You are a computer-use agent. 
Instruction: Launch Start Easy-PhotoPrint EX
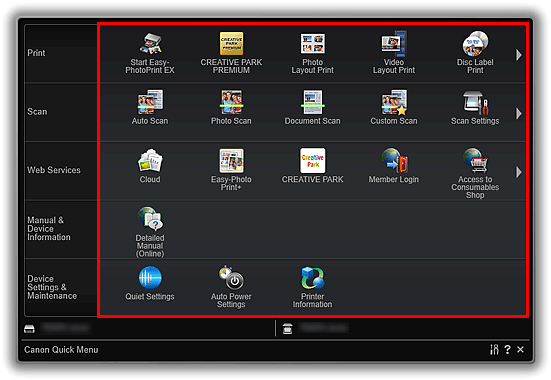pyautogui.click(x=150, y=53)
